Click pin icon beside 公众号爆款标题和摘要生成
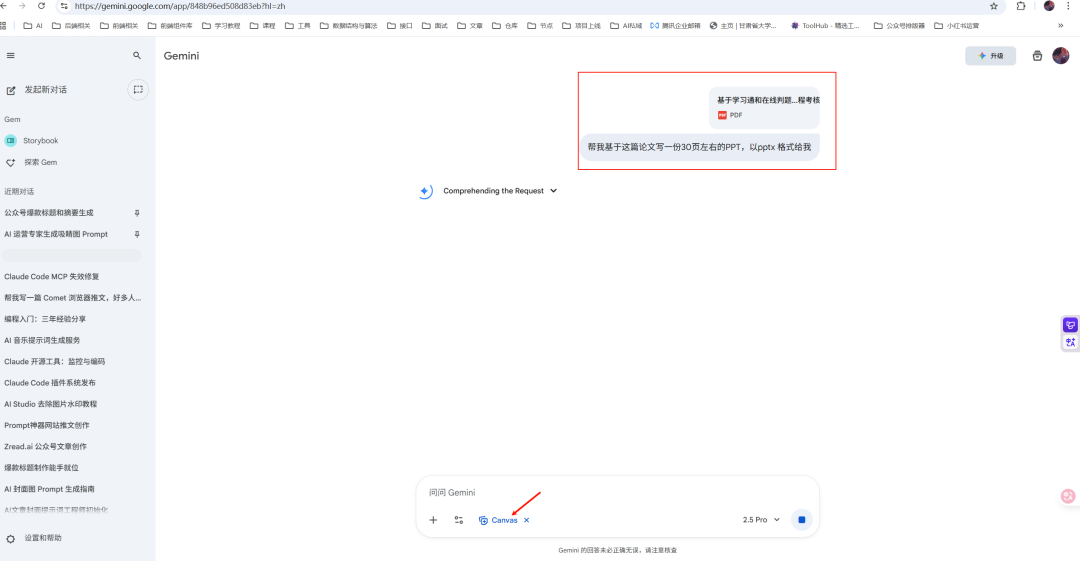 [x=137, y=213]
